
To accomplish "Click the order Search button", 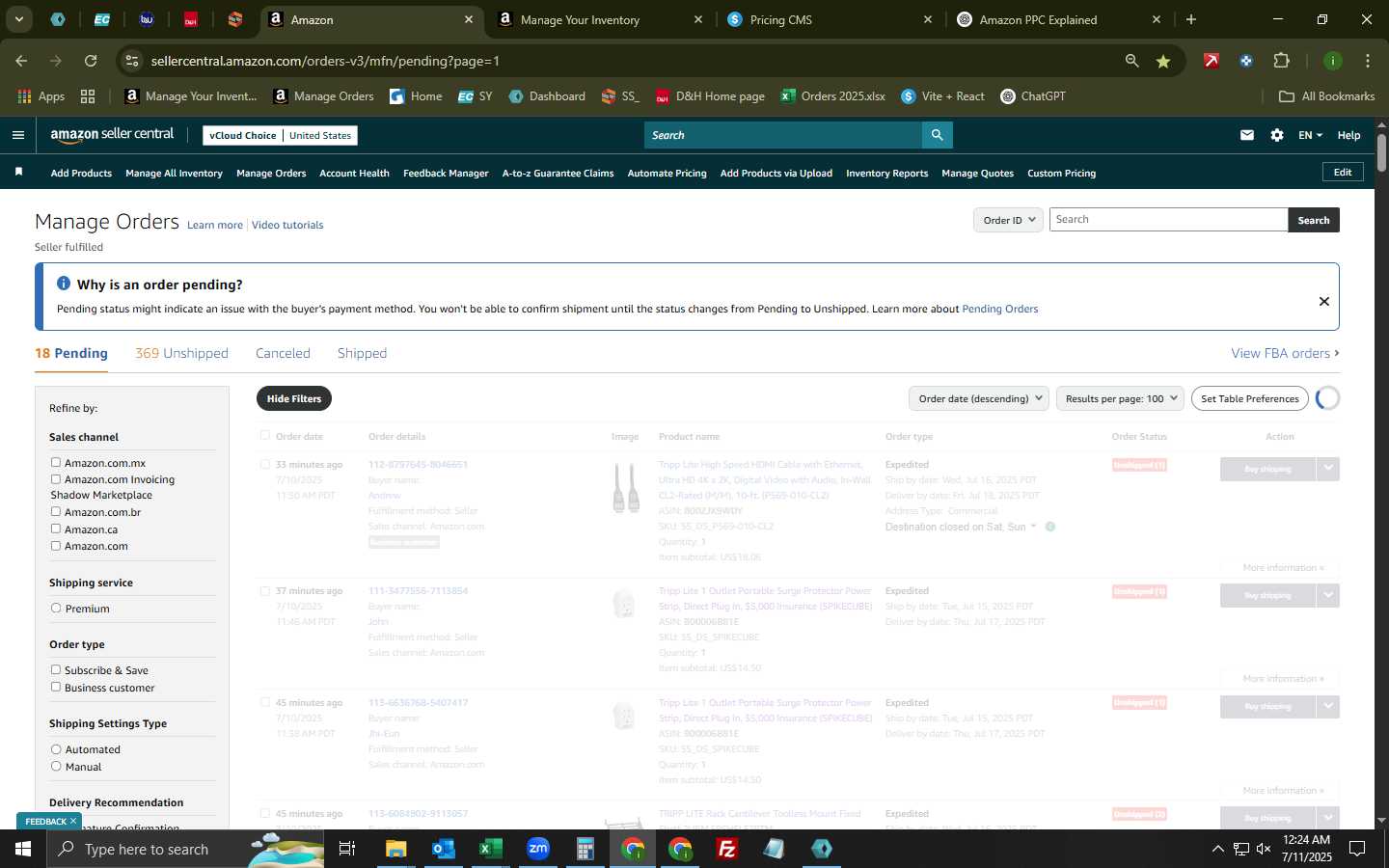I will coord(1313,220).
